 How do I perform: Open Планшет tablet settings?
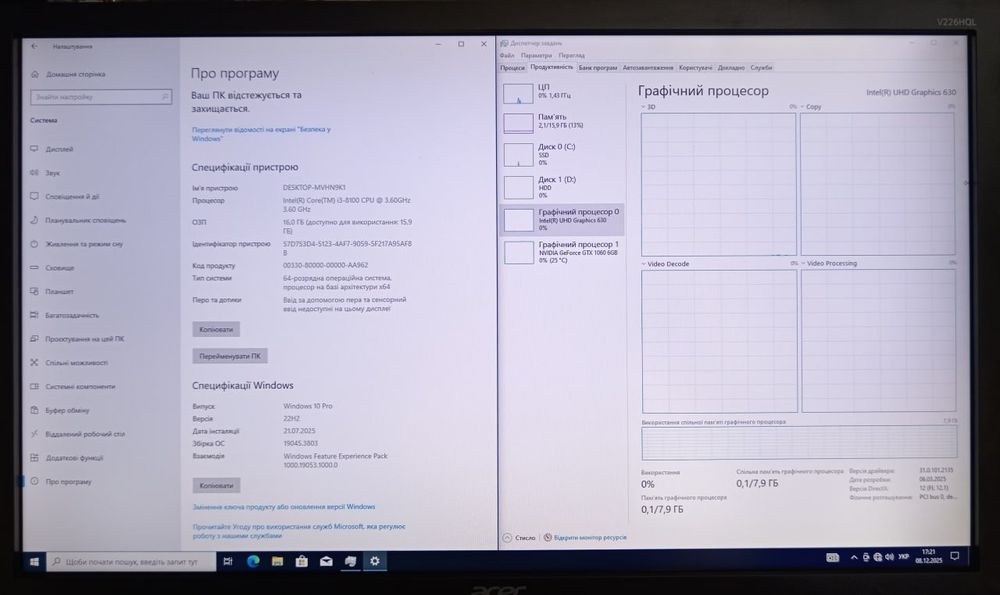pos(59,291)
